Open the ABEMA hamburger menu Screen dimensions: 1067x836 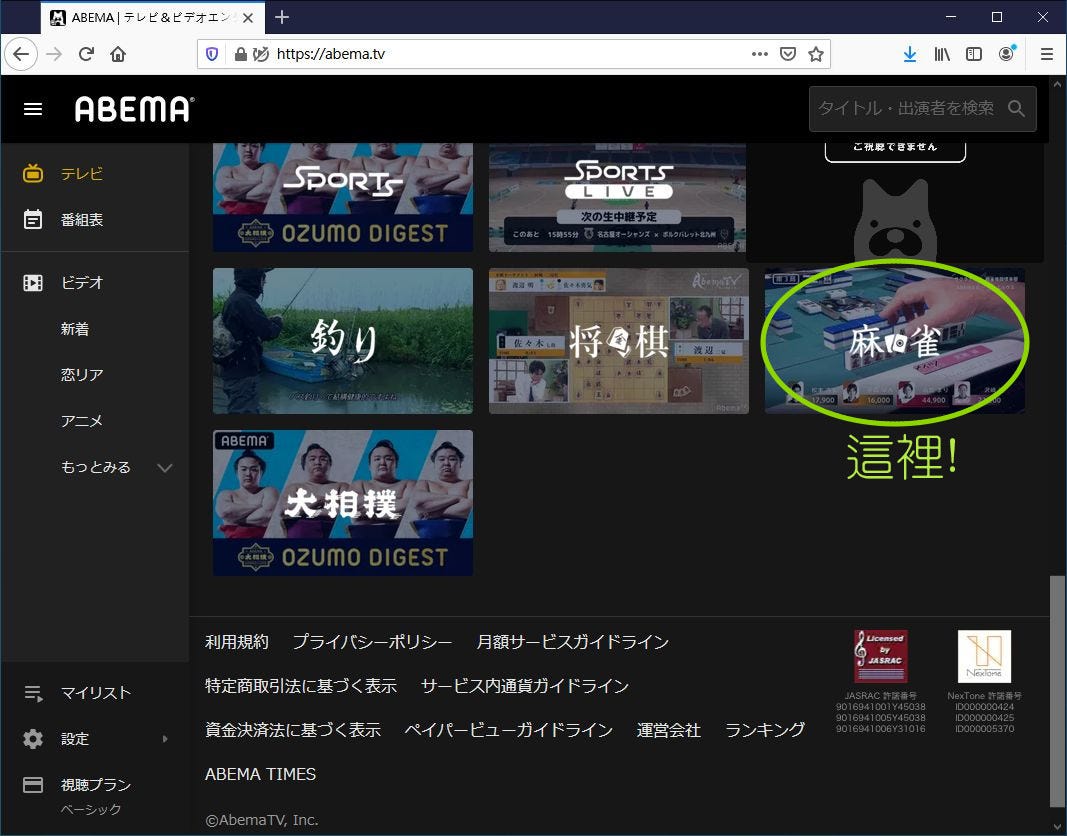(33, 109)
